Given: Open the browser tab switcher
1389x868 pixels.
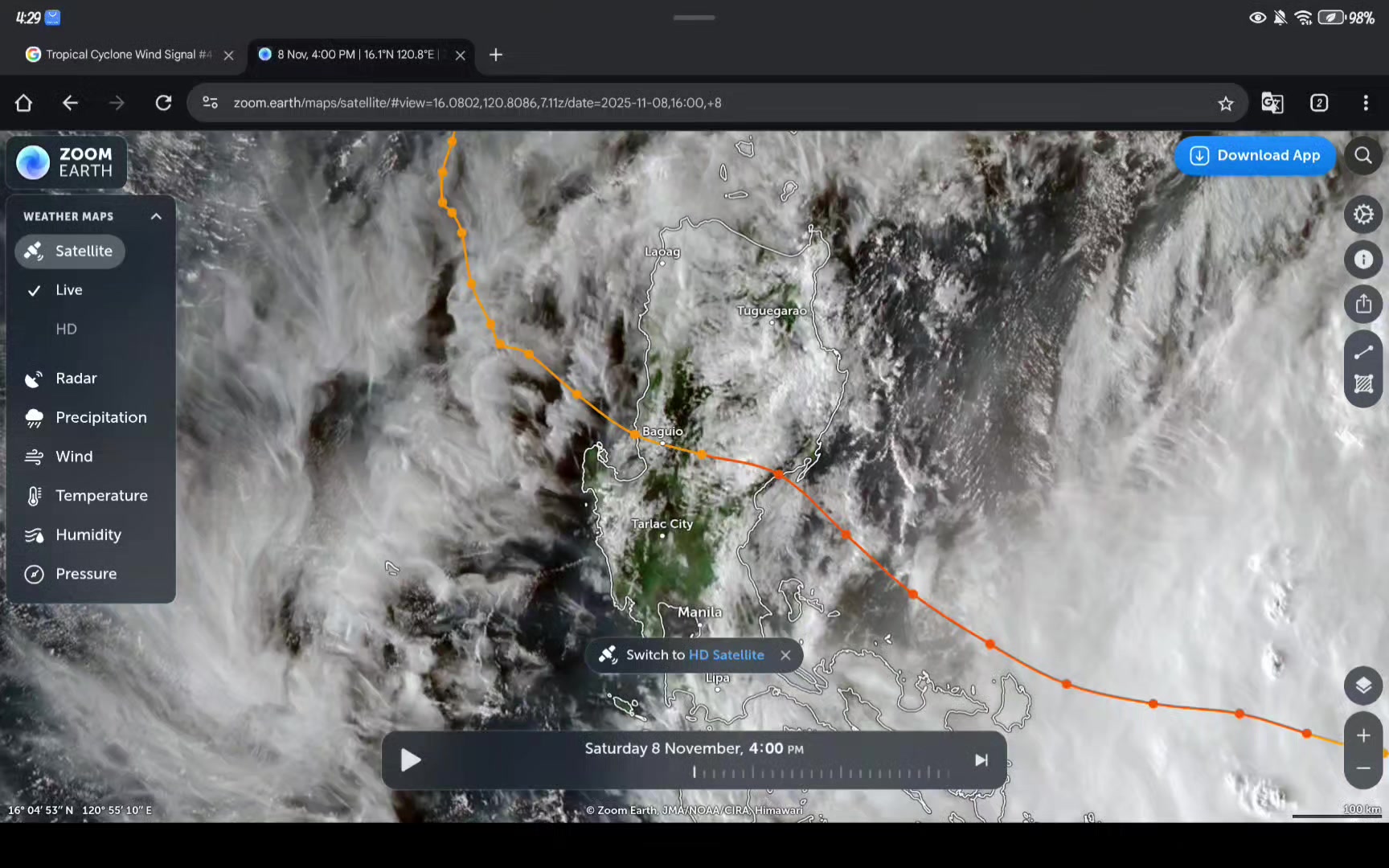Looking at the screenshot, I should pyautogui.click(x=1319, y=103).
